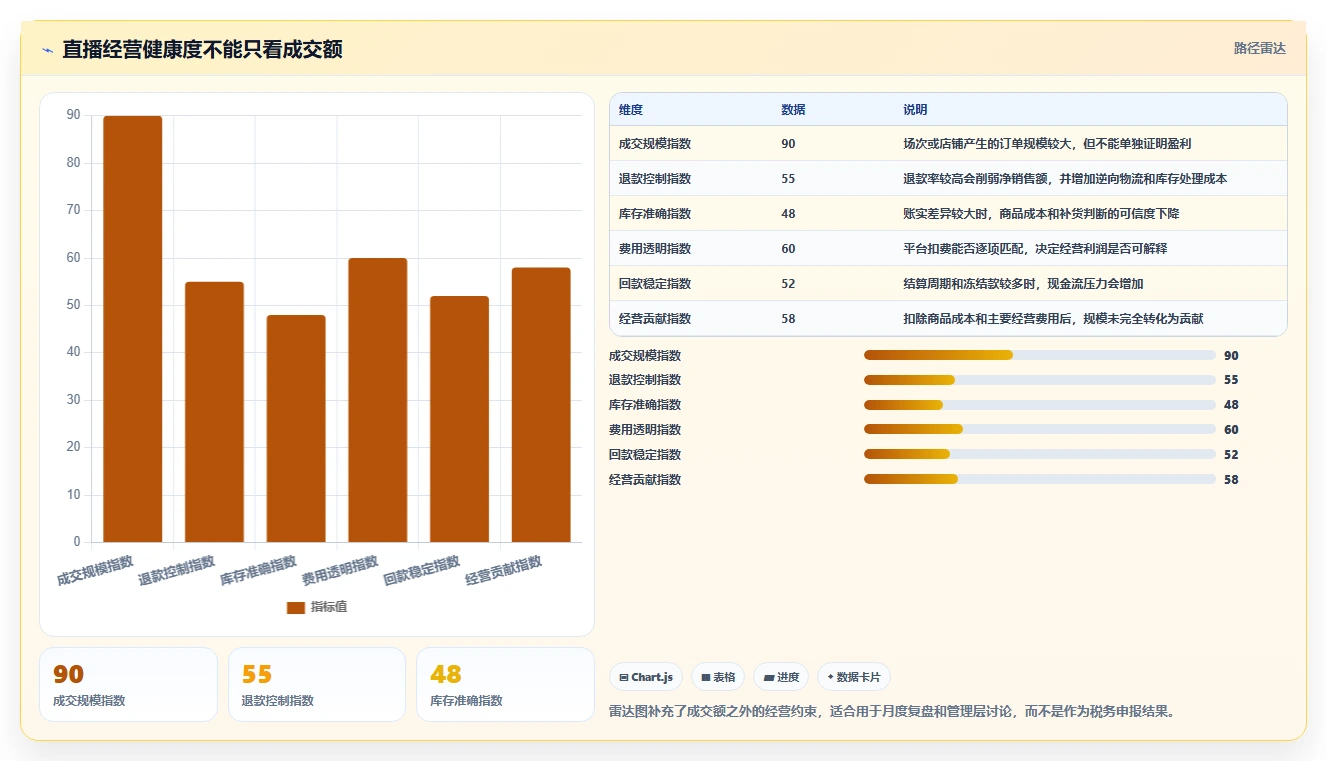Click the 成交规模指数 x-axis label
This screenshot has height=761, width=1327.
95,569
